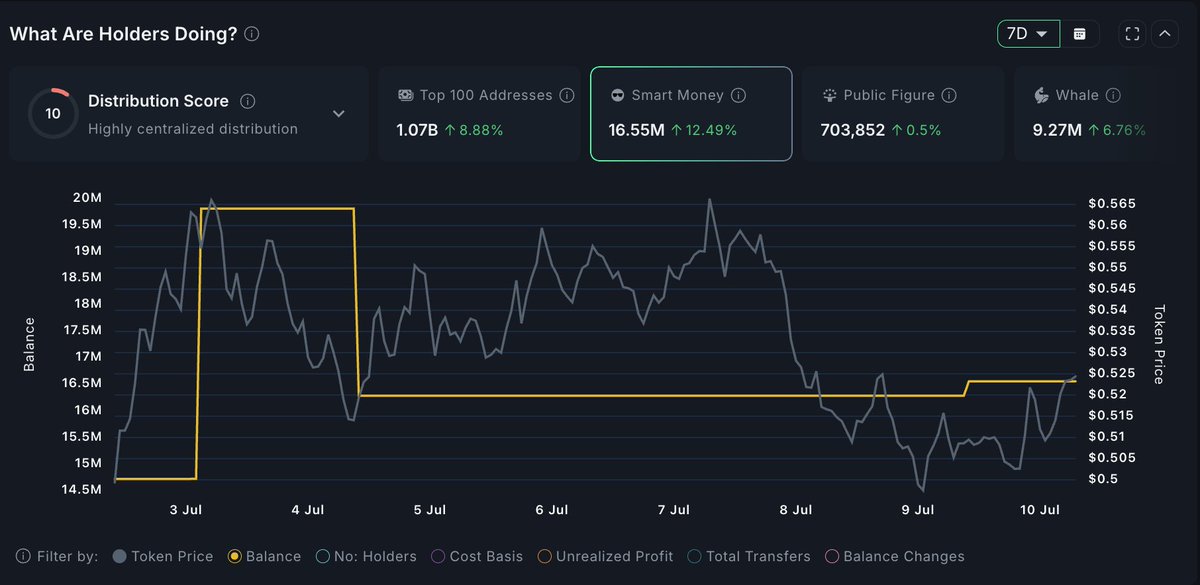Viewport: 1200px width, 585px height.
Task: Click the Whale icon
Action: click(x=1041, y=96)
